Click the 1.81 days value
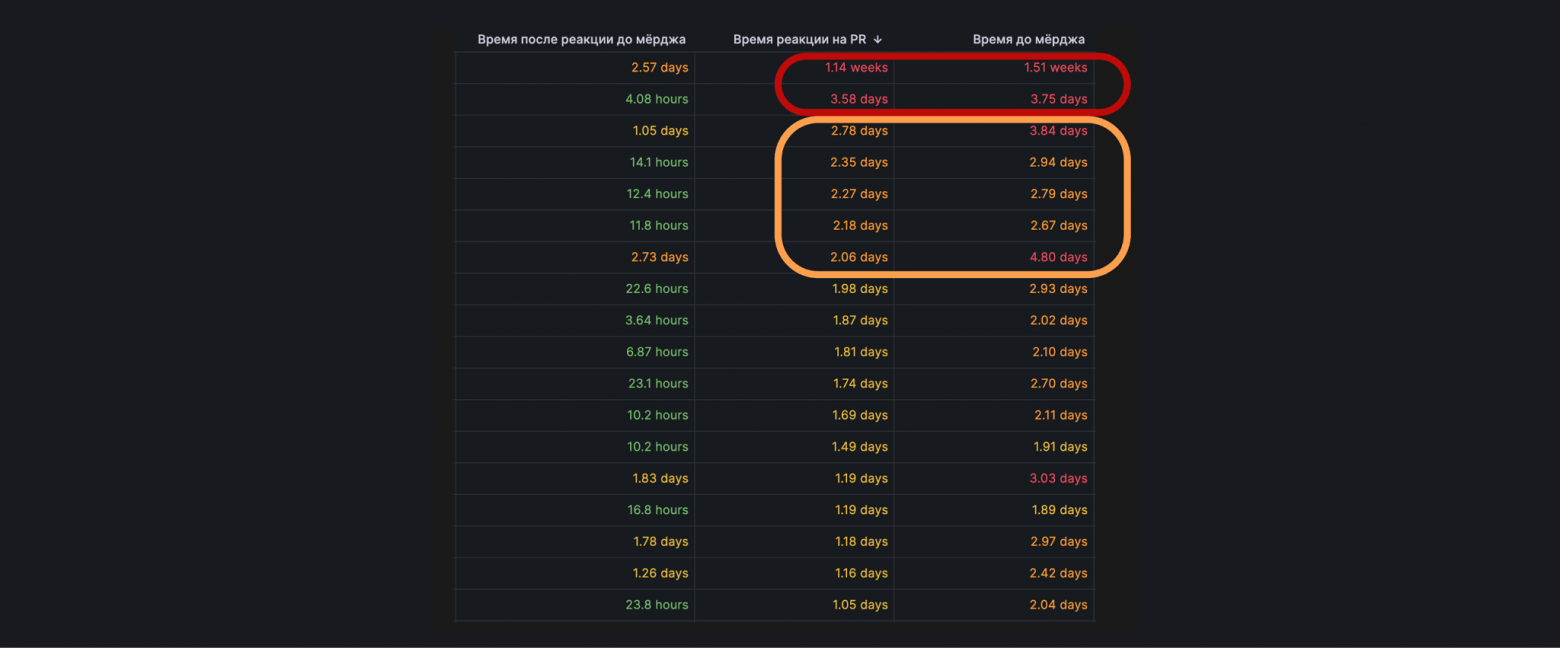This screenshot has width=1560, height=648. coord(861,352)
